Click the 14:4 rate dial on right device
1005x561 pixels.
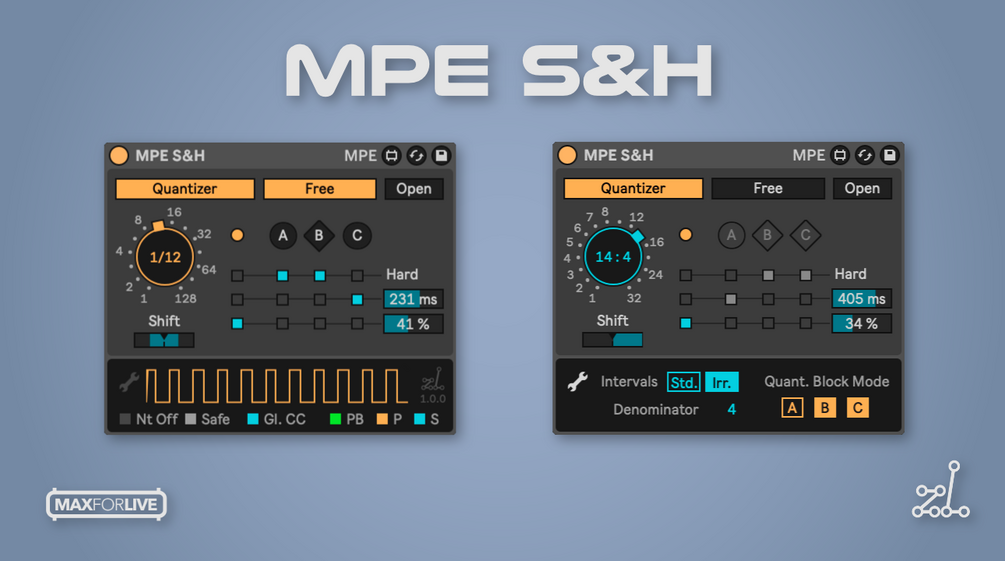tap(613, 256)
